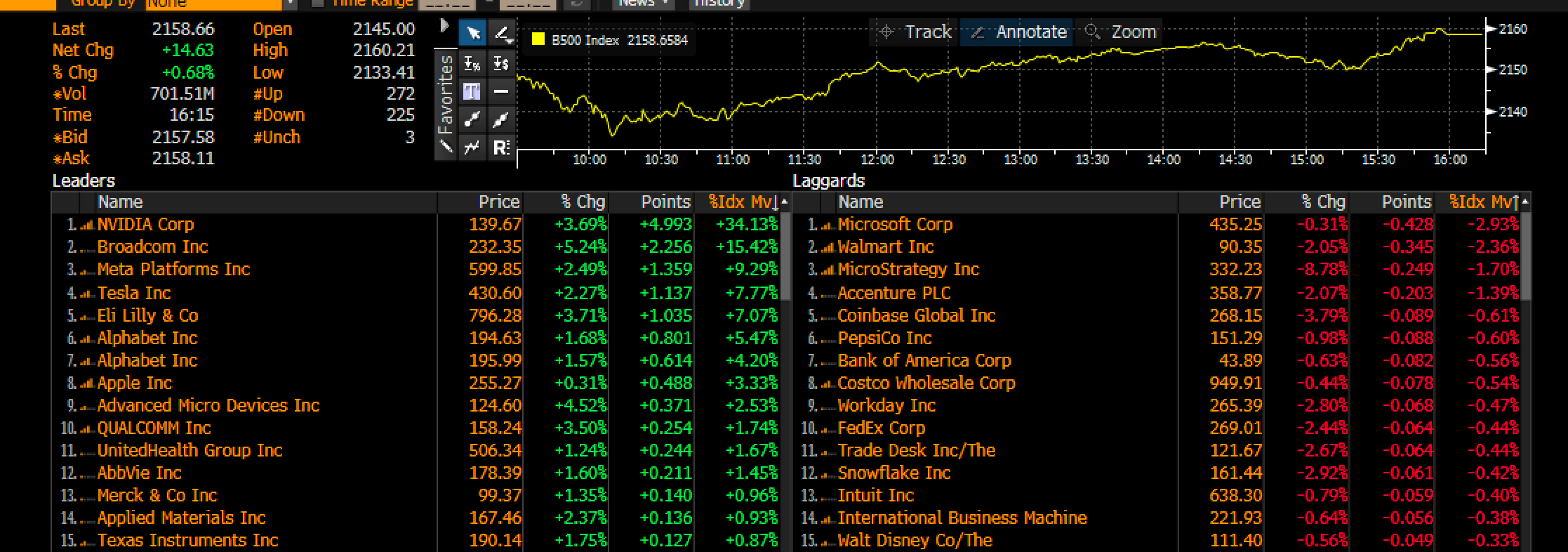Select the horizontal line drawing tool

click(x=501, y=91)
